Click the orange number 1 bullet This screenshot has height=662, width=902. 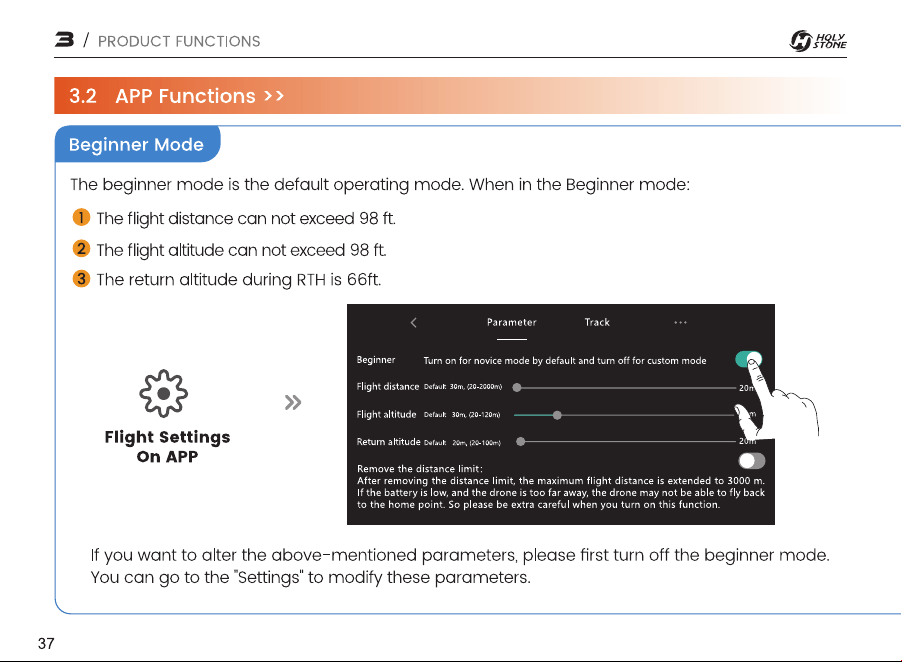(81, 217)
